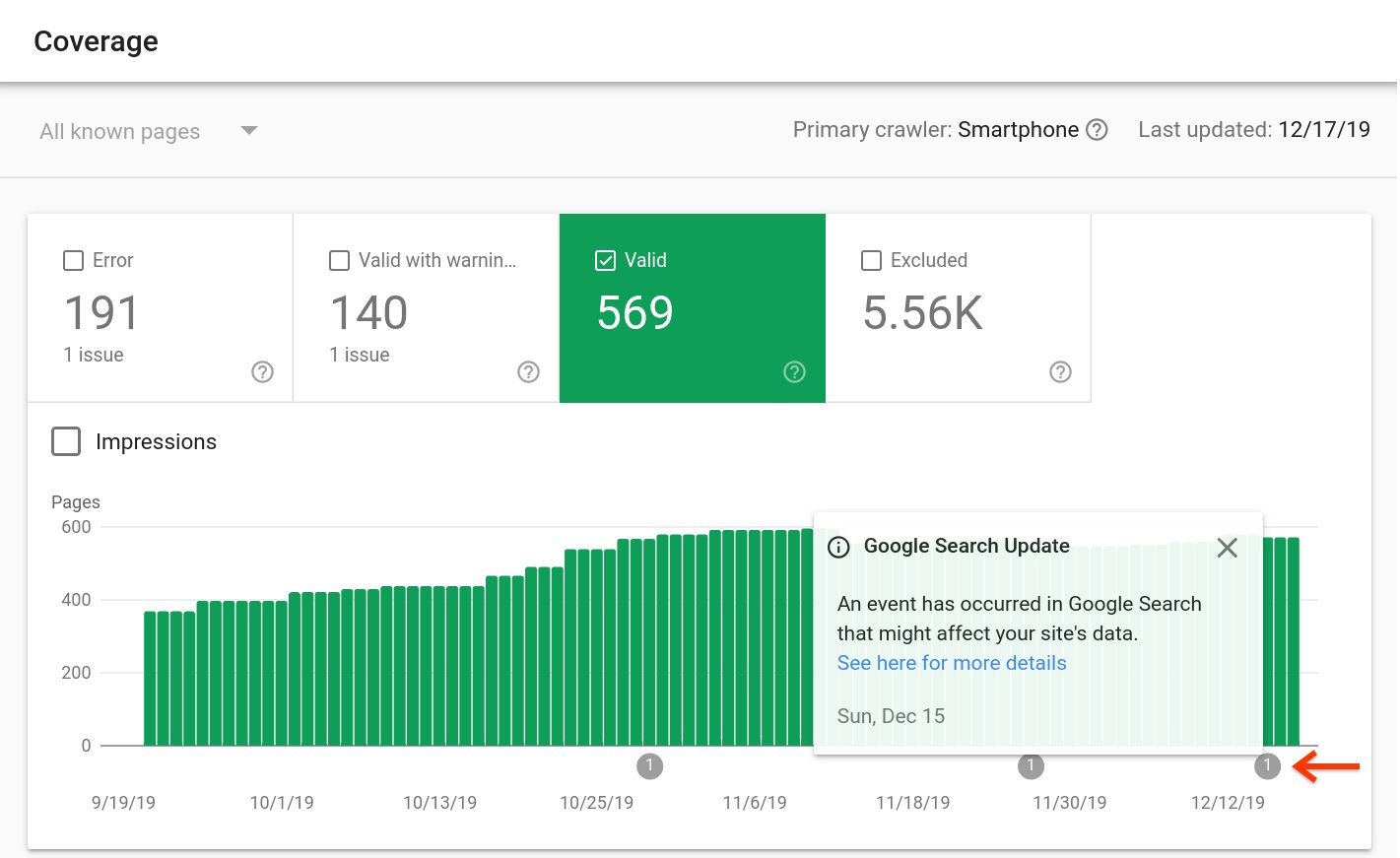Follow the See here for more details link
The image size is (1400, 858).
(x=951, y=663)
